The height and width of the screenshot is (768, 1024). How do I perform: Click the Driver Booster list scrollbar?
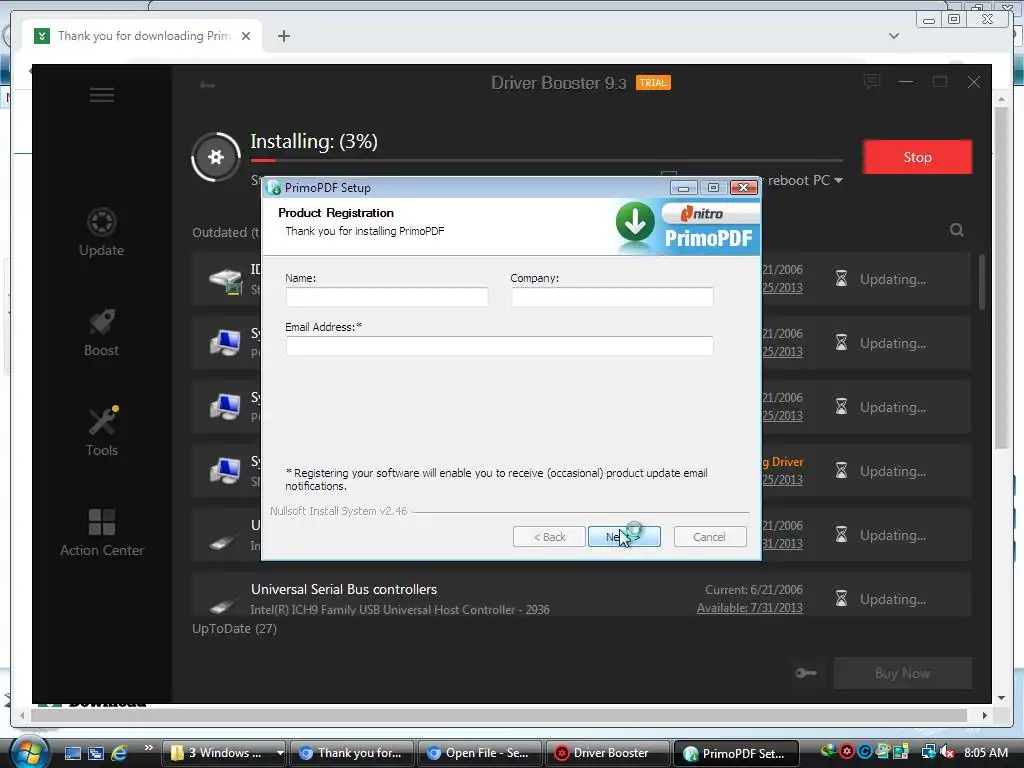pos(982,281)
